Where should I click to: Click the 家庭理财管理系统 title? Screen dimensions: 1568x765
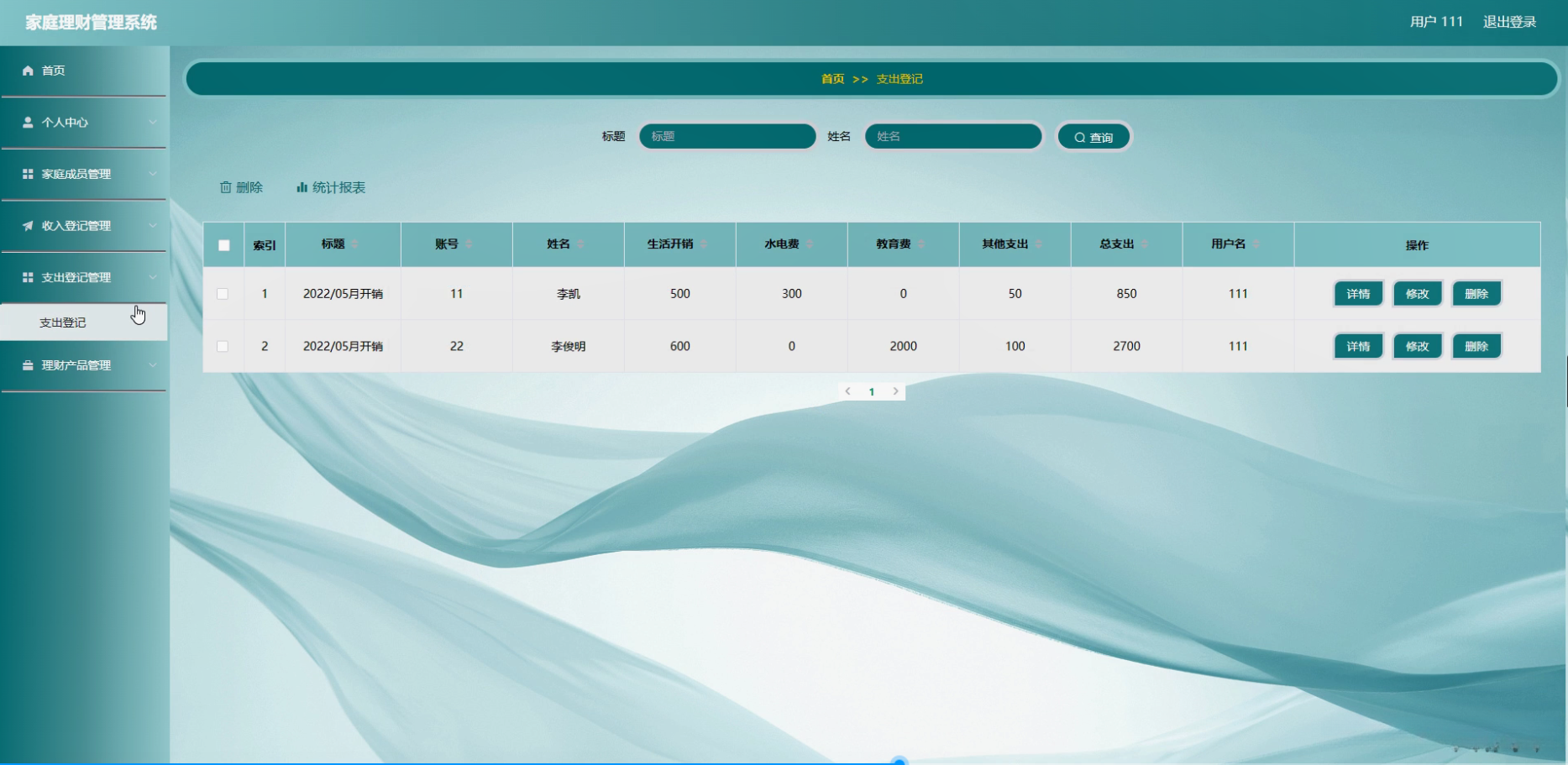[x=91, y=23]
